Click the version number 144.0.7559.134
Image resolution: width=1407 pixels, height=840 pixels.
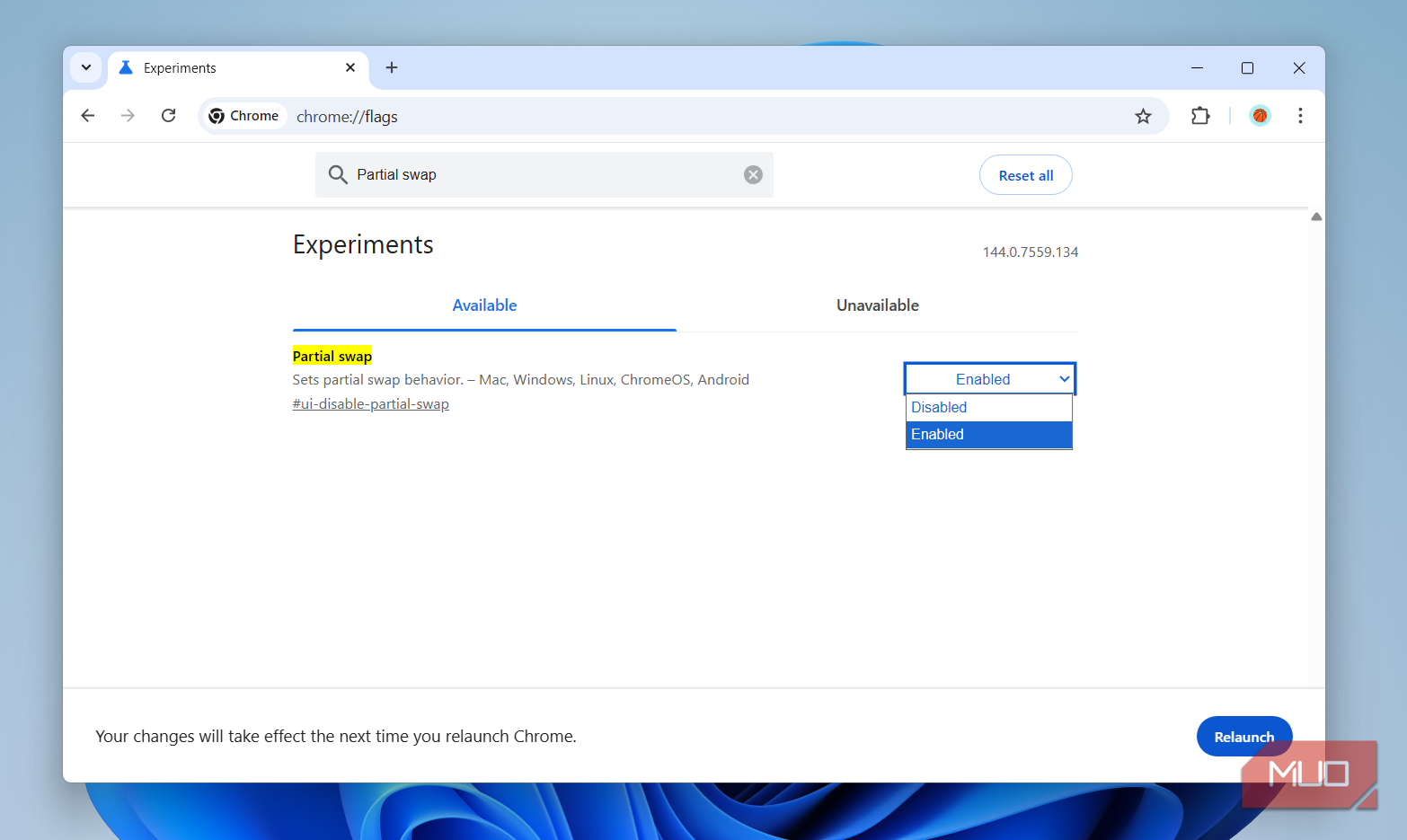tap(1031, 252)
